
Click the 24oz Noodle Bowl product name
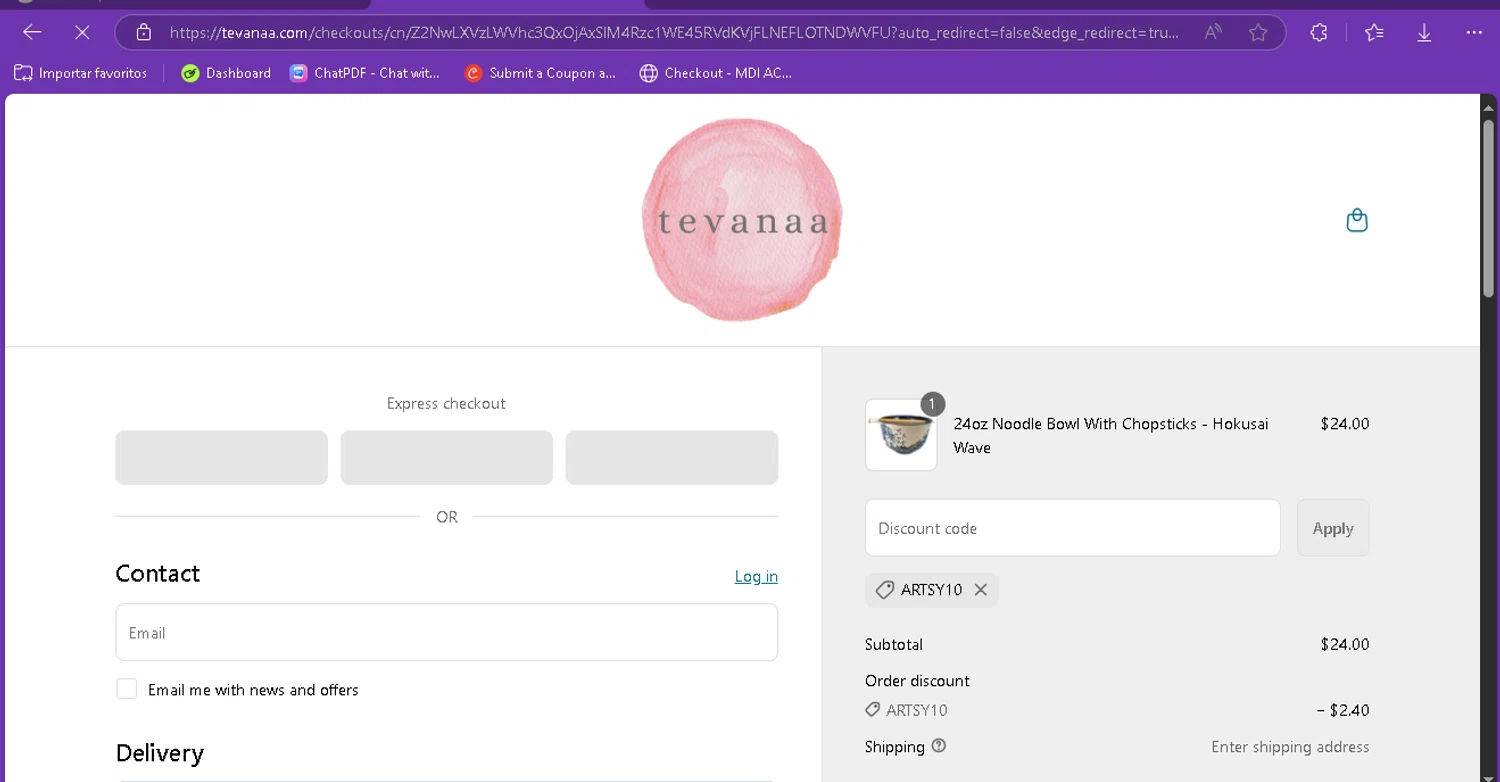tap(1110, 436)
